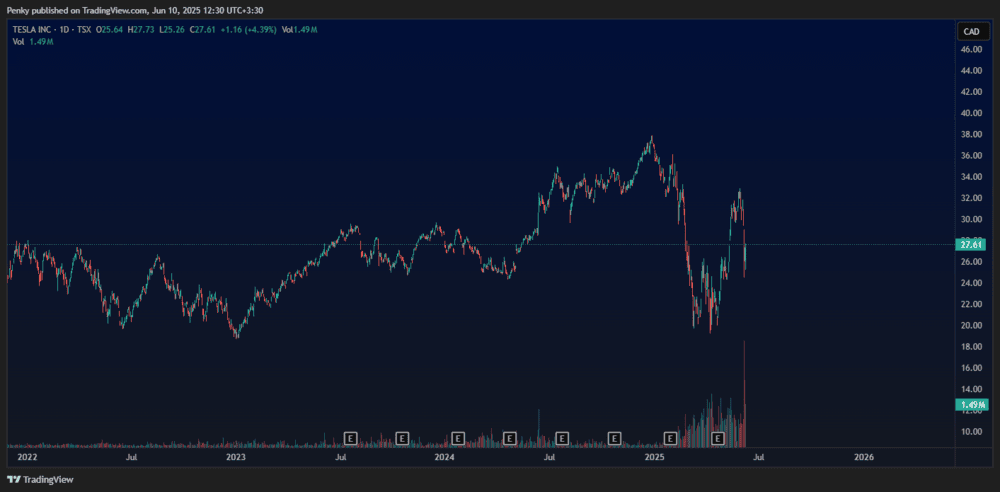Screen dimensions: 1000x492
Task: Click the TSX exchange label in chart legend
Action: 84,30
